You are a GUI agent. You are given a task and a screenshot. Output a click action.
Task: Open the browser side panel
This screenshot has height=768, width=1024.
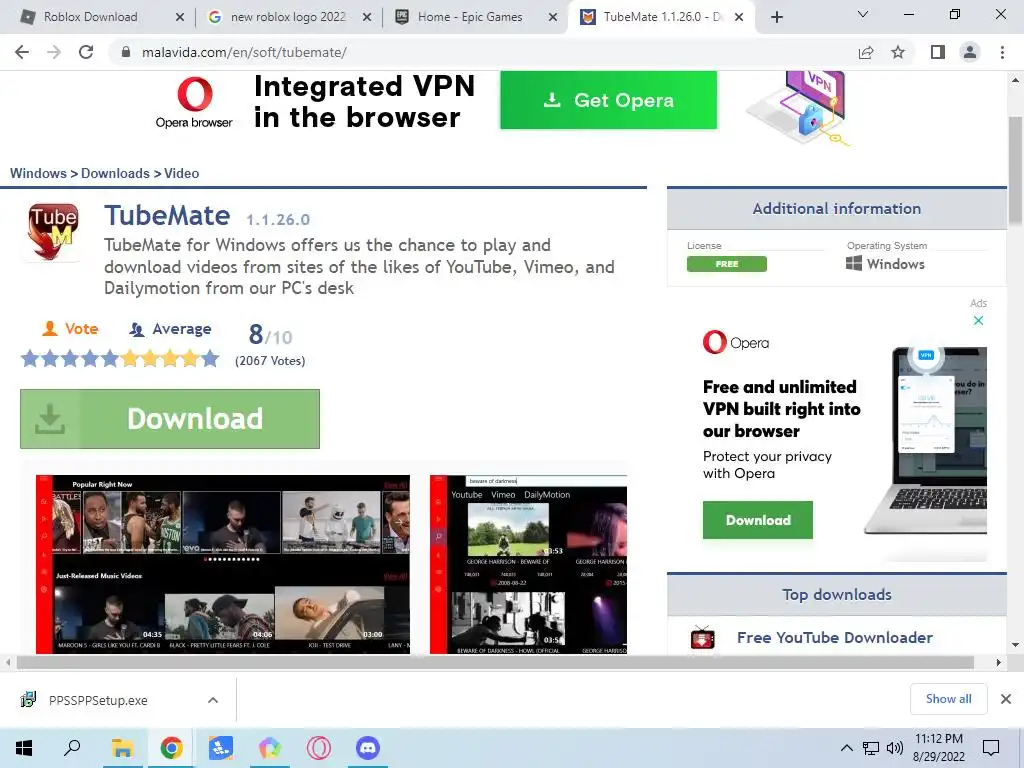[938, 52]
